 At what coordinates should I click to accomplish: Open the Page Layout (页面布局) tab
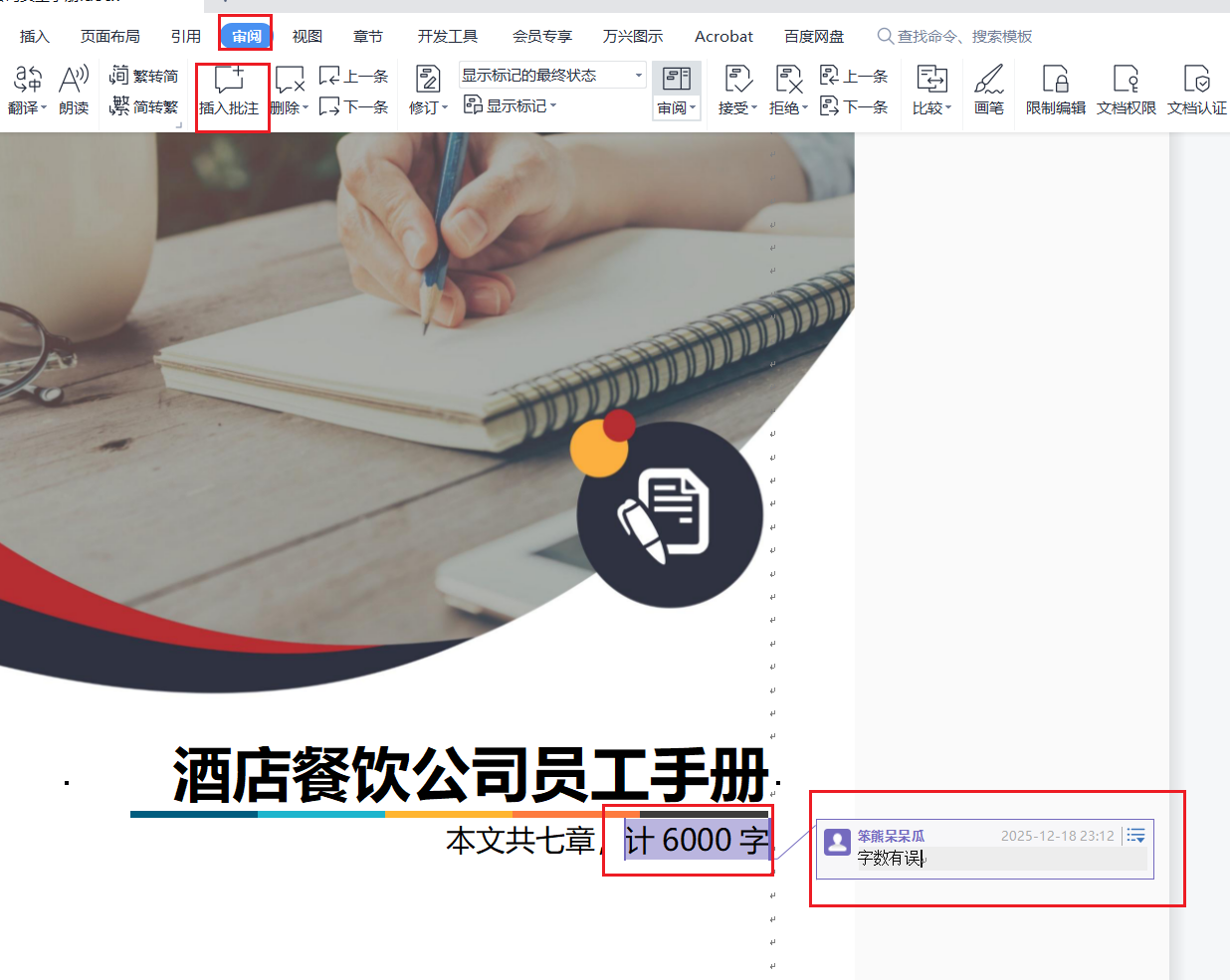click(109, 37)
